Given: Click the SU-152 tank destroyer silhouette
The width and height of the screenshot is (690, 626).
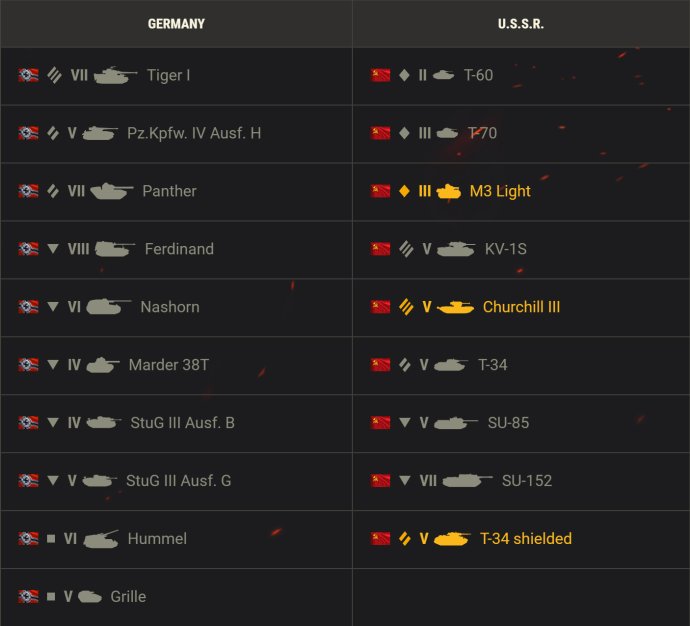Looking at the screenshot, I should pos(466,480).
